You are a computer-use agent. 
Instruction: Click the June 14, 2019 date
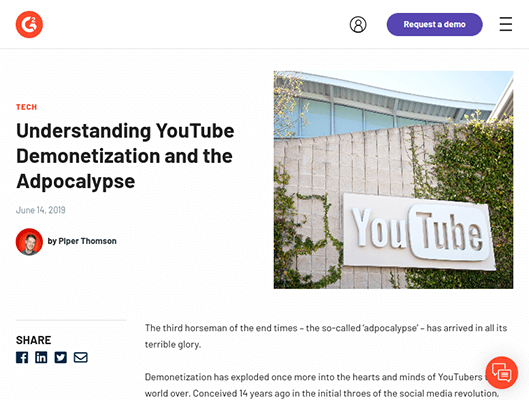point(41,210)
